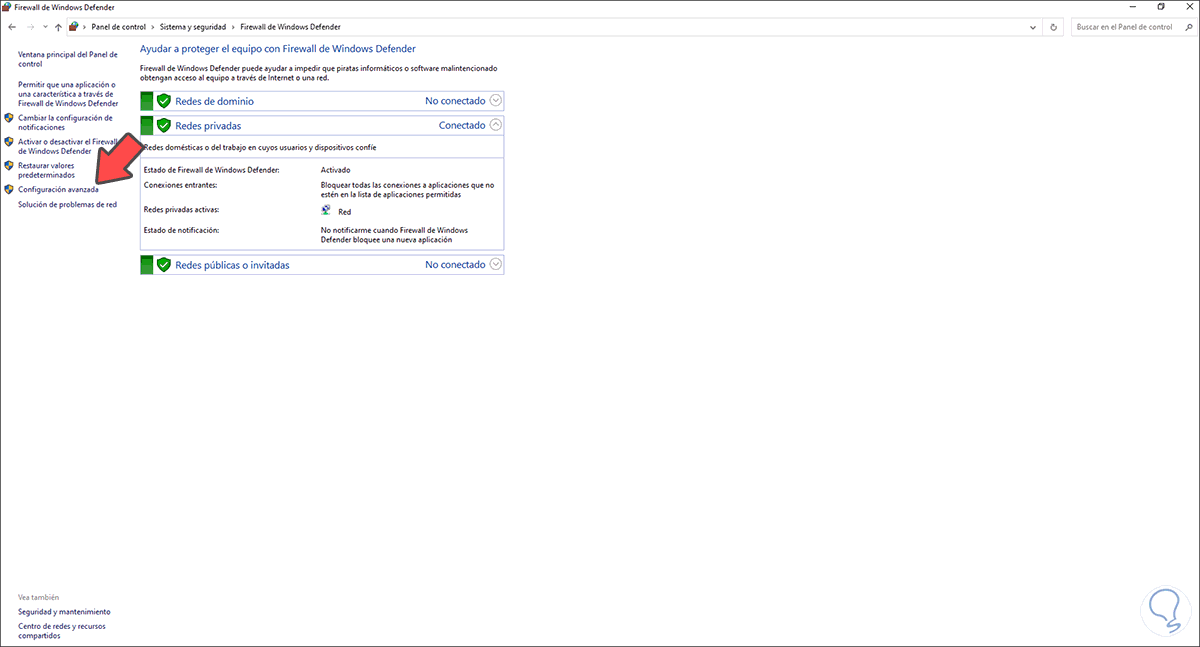This screenshot has width=1200, height=647.
Task: Collapse the 'Redes privadas' section chevron
Action: 496,125
